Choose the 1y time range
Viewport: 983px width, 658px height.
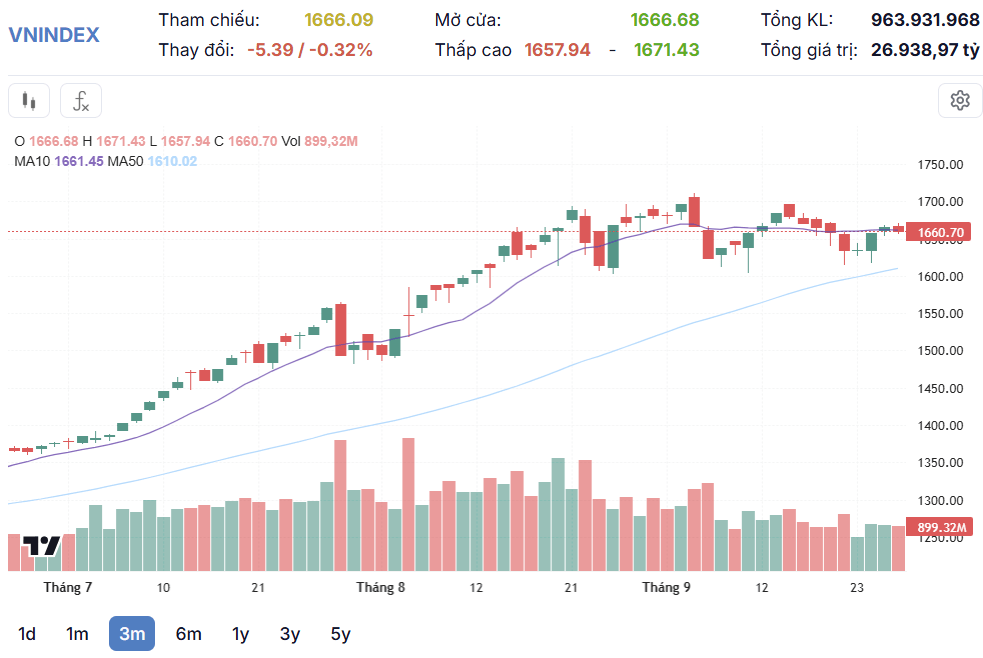(x=241, y=634)
